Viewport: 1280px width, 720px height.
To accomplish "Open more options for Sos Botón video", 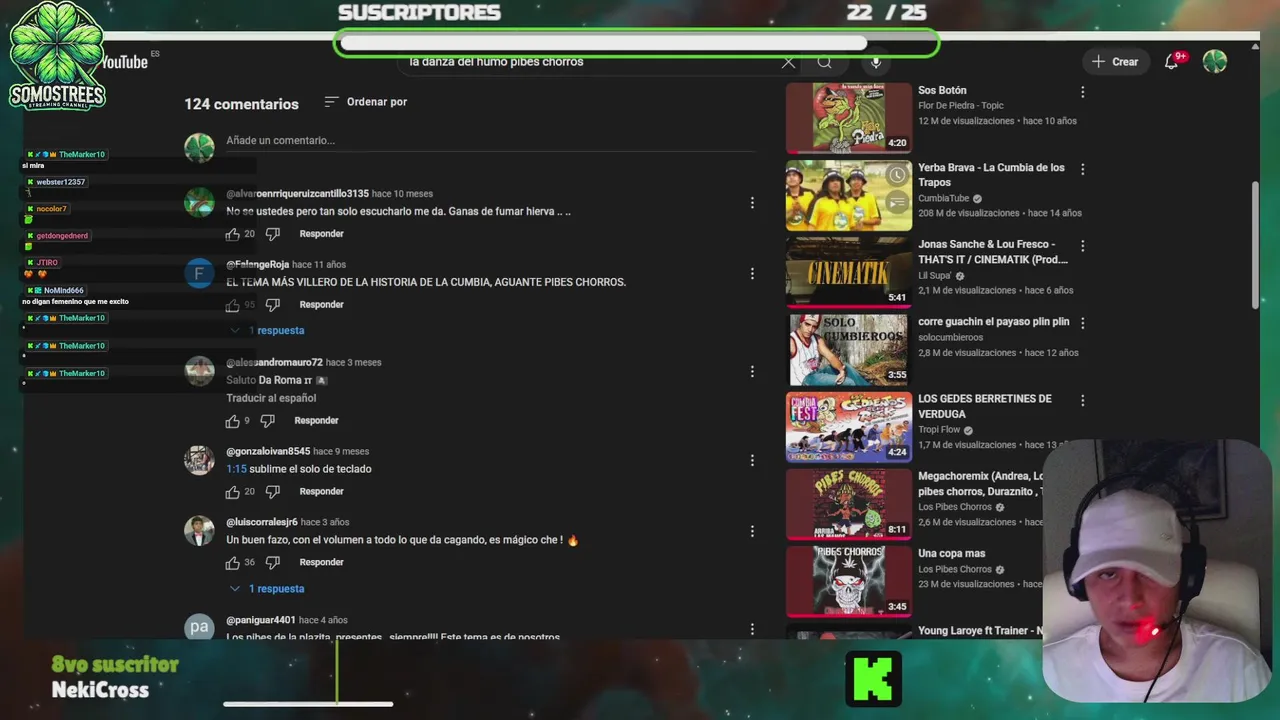I will (x=1082, y=92).
